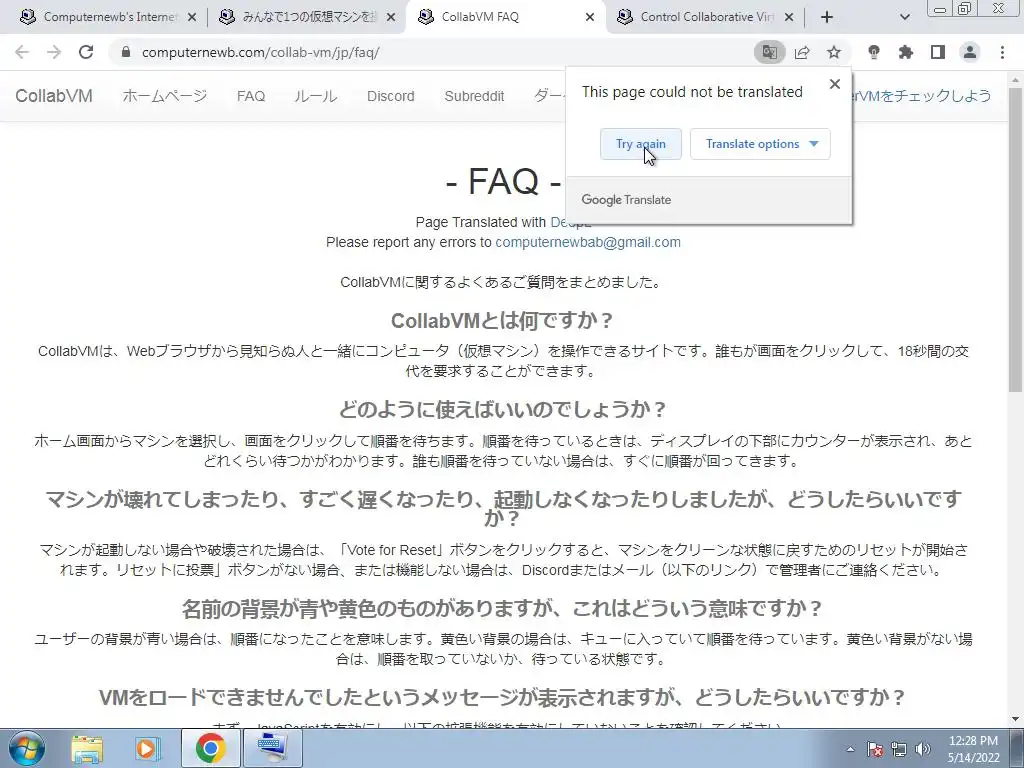Open the Action Center flag icon
The image size is (1024, 768).
pos(875,749)
